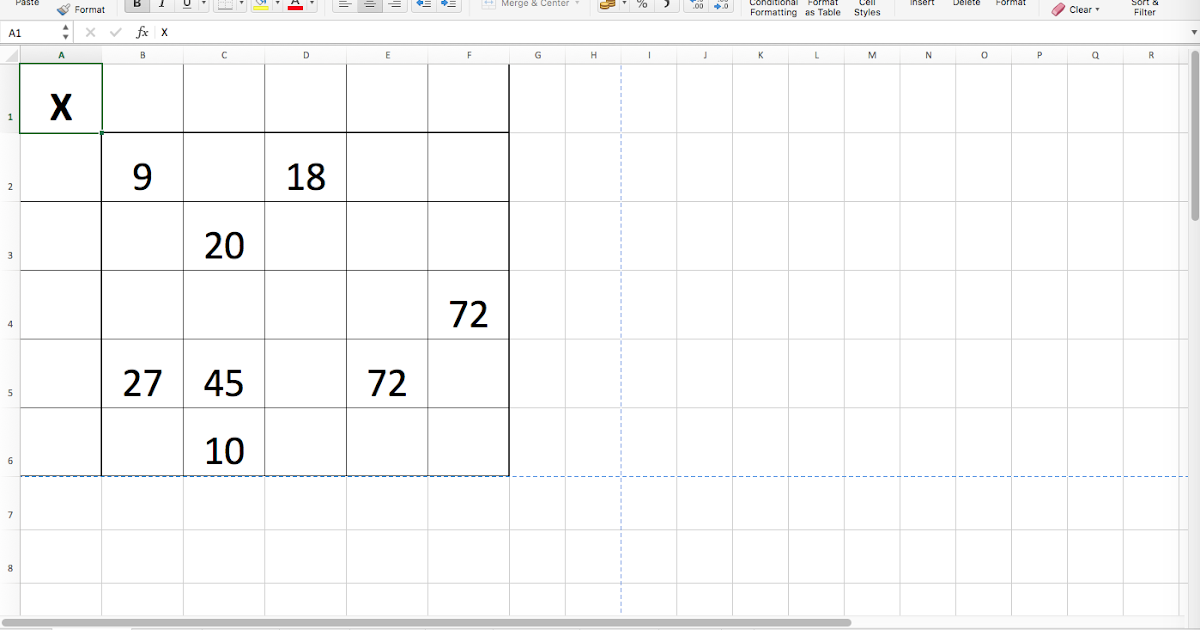Toggle bold formatting
The image size is (1200, 630).
tap(136, 4)
